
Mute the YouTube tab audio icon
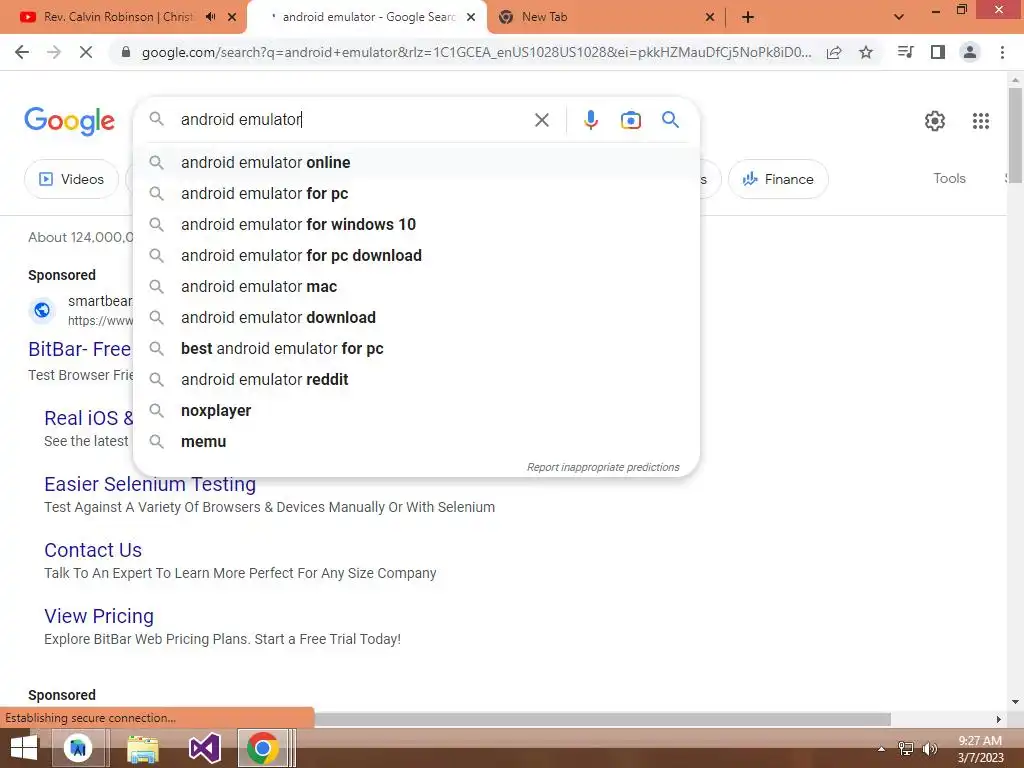210,17
